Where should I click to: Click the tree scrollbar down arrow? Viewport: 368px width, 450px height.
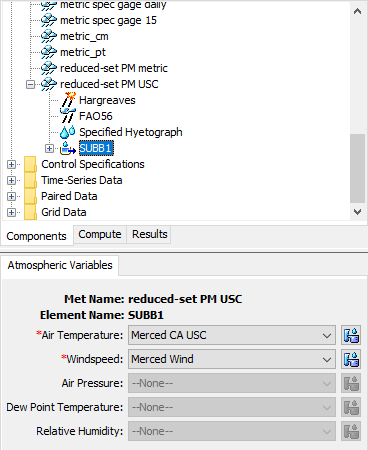[358, 212]
